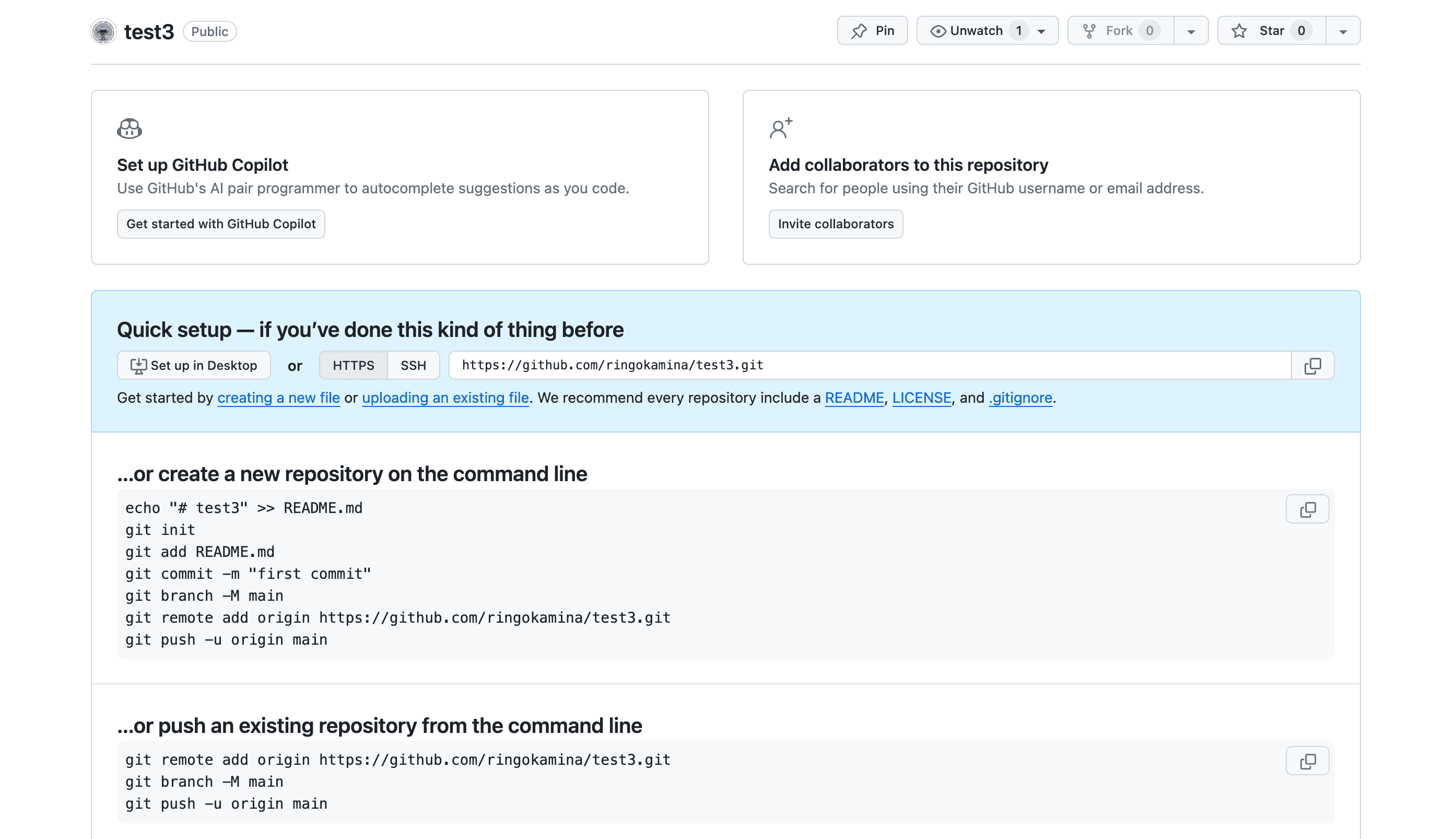Click the user avatar beside test3
This screenshot has height=839, width=1456.
tap(103, 31)
